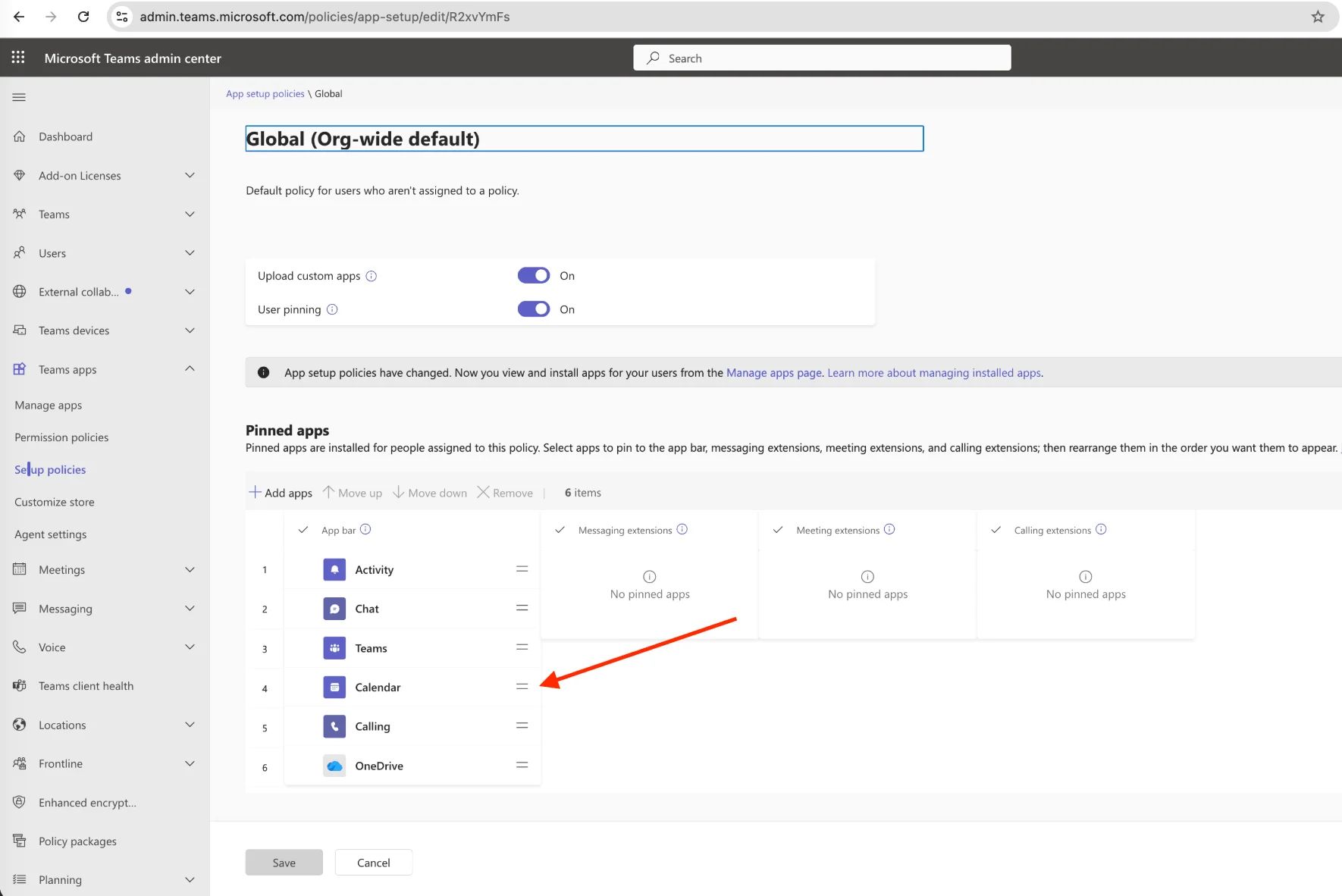This screenshot has width=1342, height=896.
Task: Click Move down in toolbar
Action: (x=430, y=493)
